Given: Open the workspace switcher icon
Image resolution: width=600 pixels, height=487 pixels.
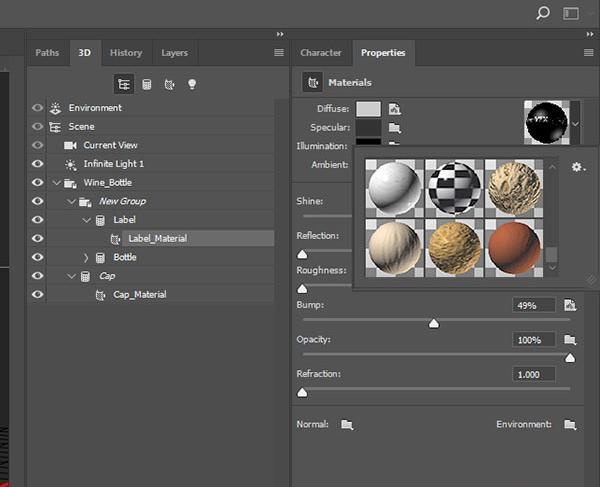Looking at the screenshot, I should [571, 13].
